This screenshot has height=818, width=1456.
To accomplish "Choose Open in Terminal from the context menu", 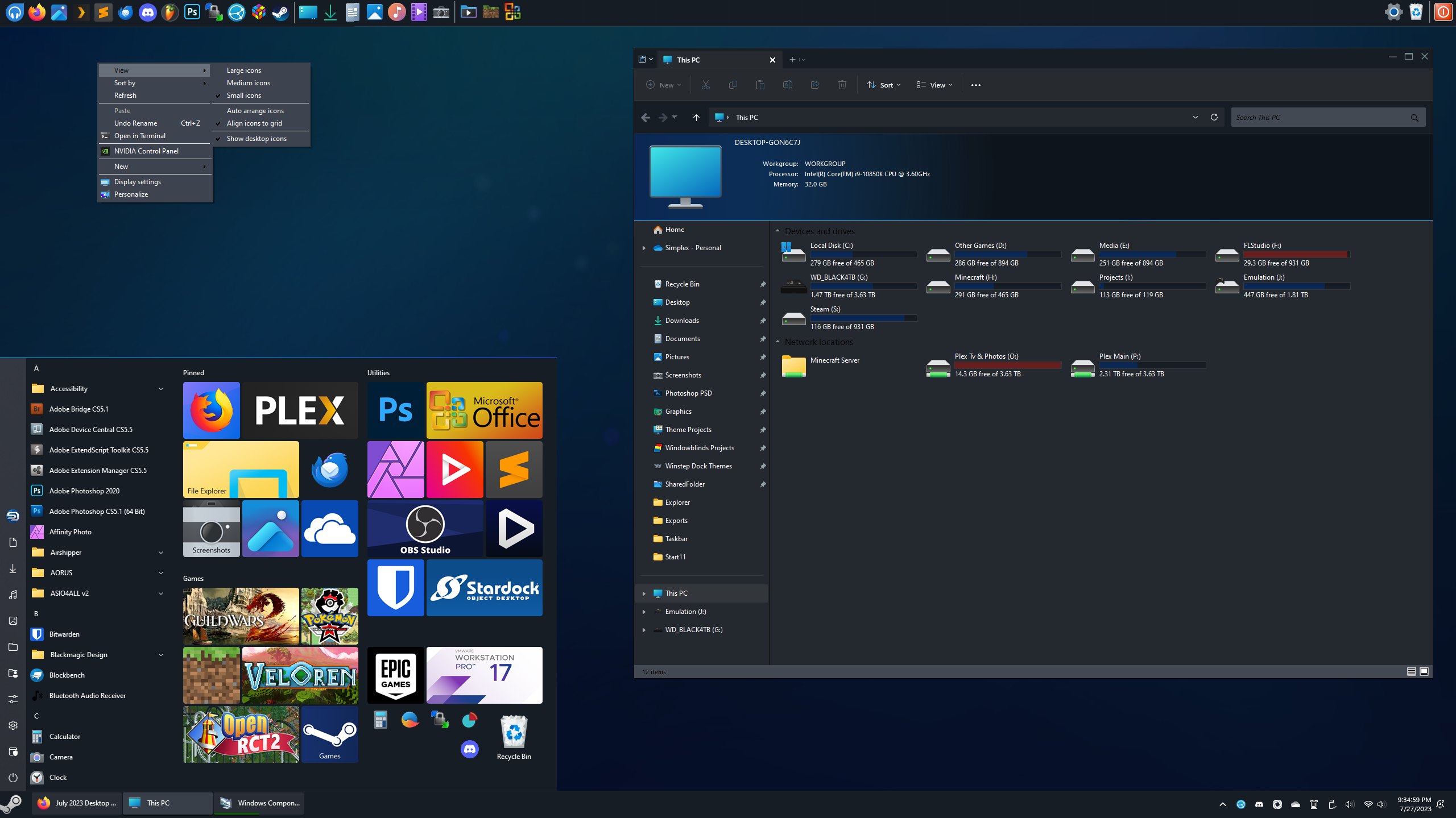I will point(154,136).
